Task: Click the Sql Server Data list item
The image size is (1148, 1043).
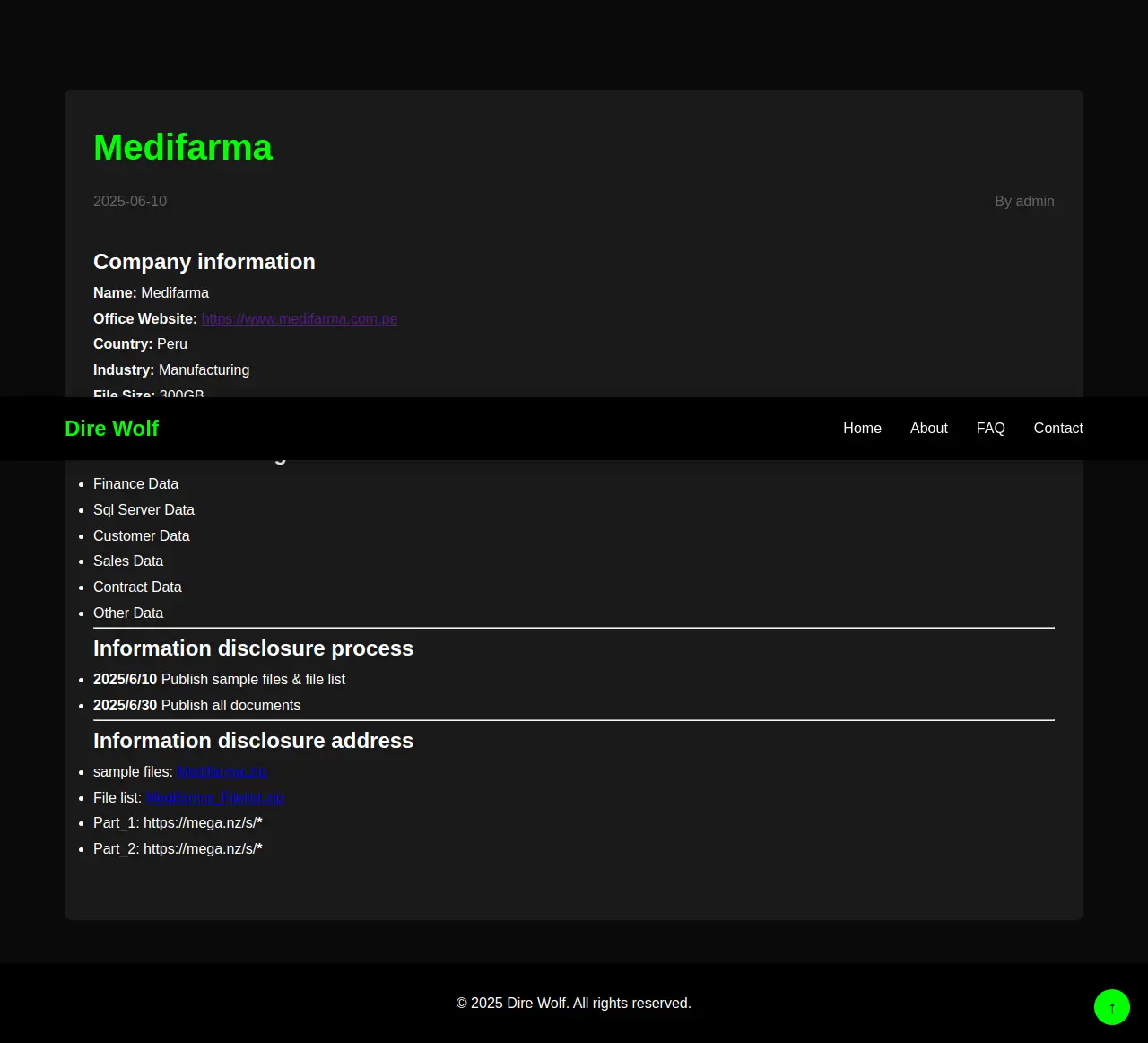Action: (143, 510)
